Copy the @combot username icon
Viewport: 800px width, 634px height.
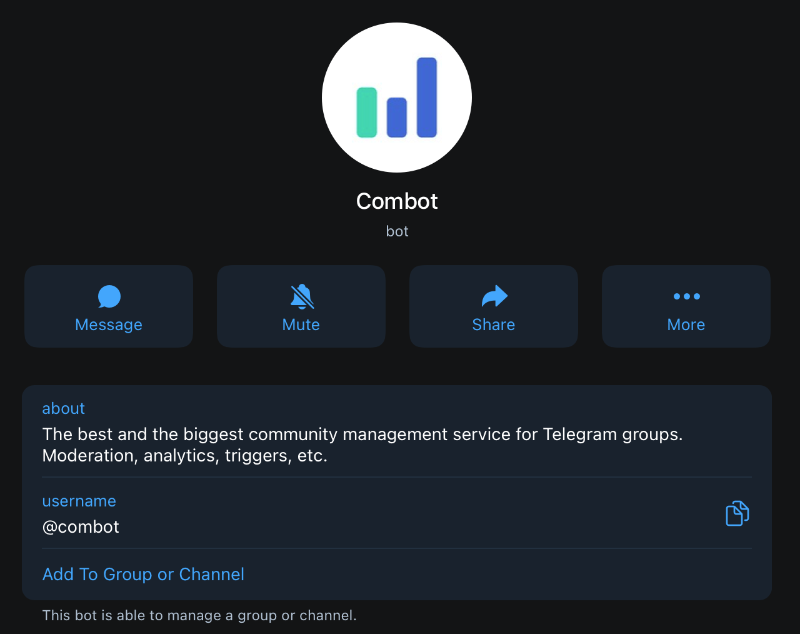[737, 513]
